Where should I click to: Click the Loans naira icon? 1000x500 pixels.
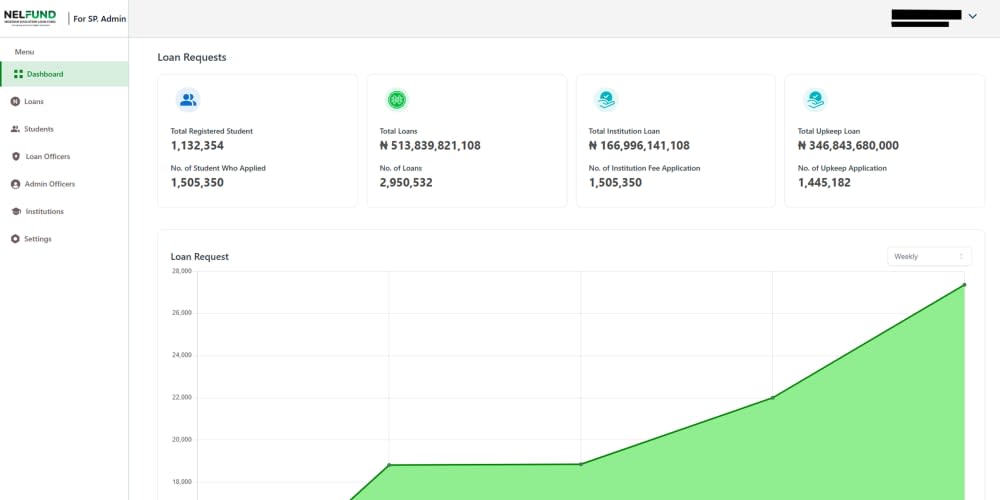[15, 101]
